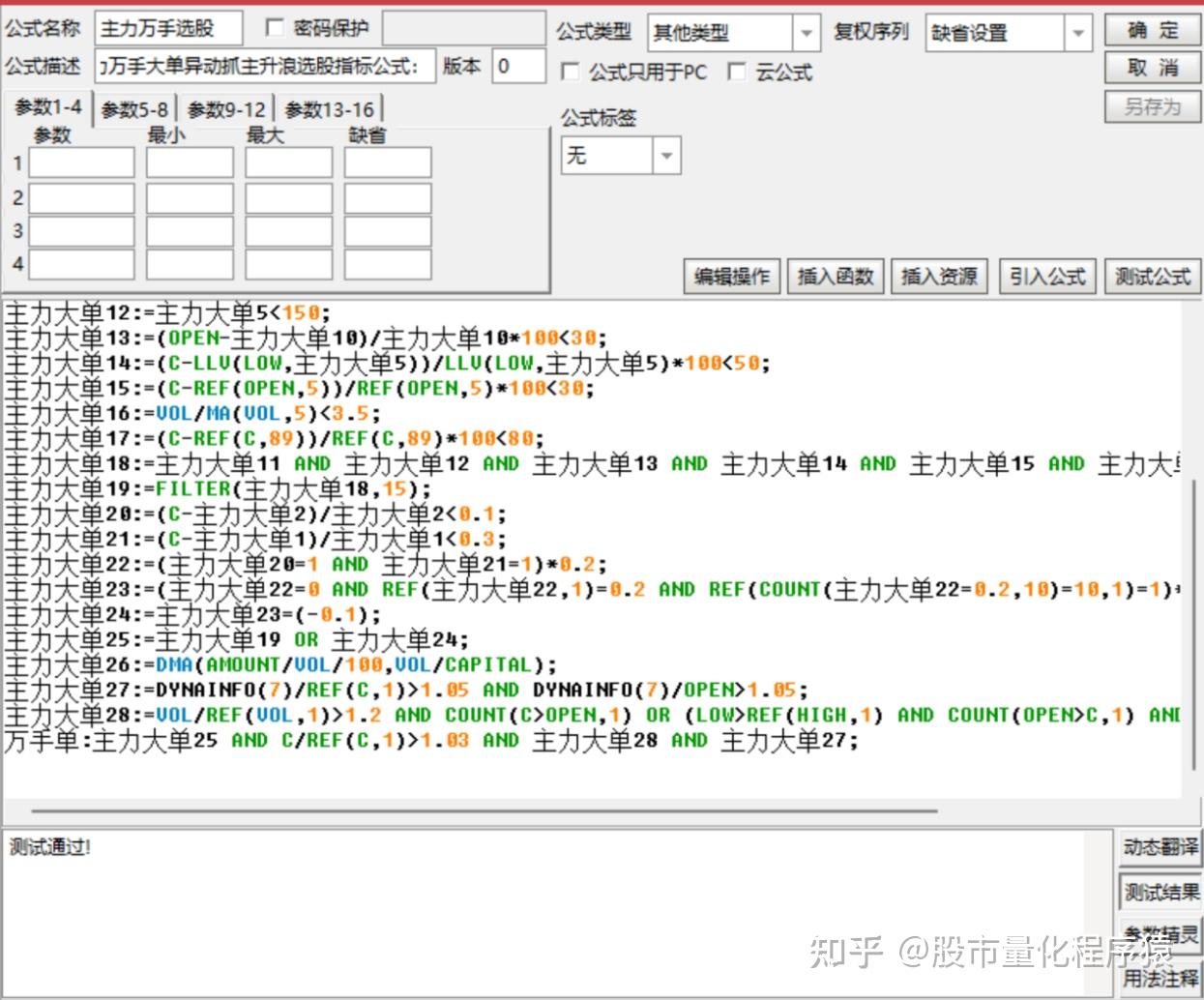This screenshot has width=1204, height=1000.
Task: Click code line 主力大单24
Action: pyautogui.click(x=192, y=614)
